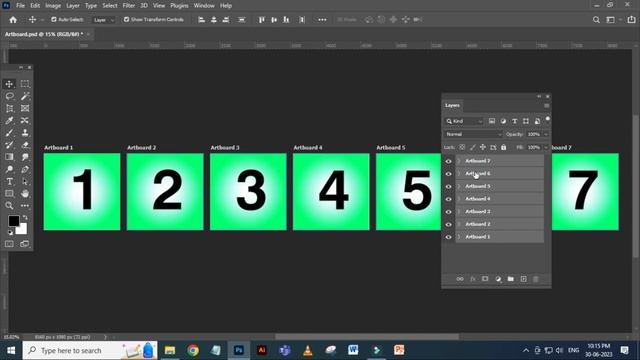Open more align options ellipsis

(x=322, y=20)
